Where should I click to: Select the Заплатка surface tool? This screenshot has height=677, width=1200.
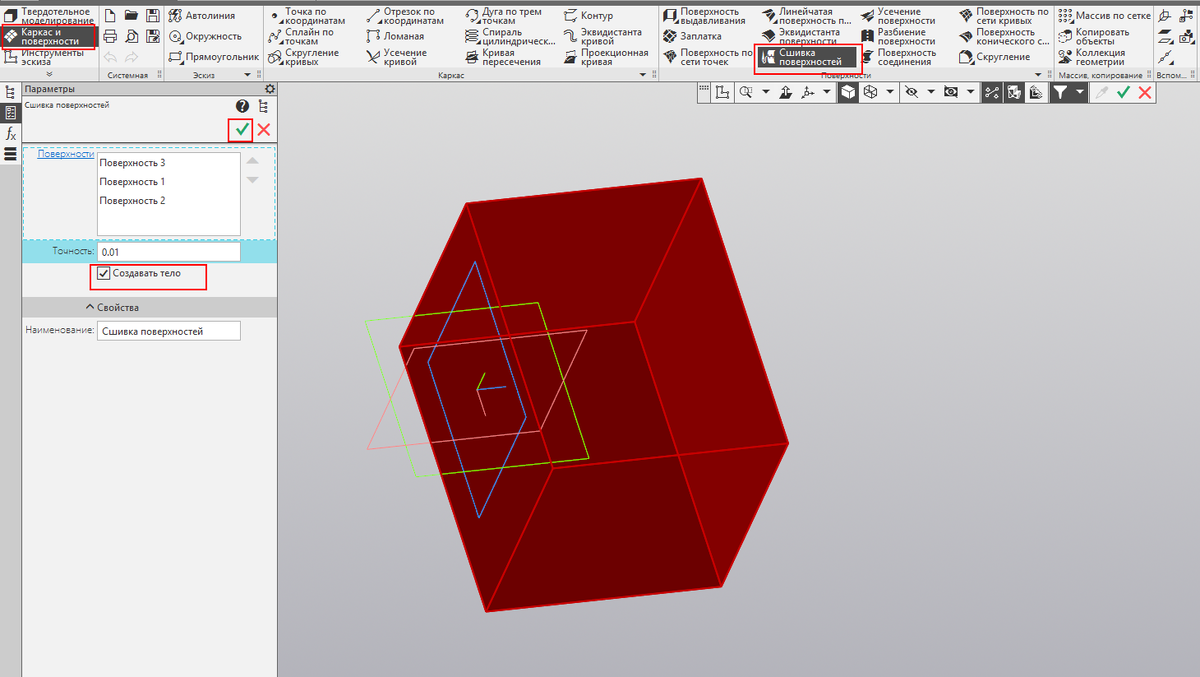click(x=691, y=36)
